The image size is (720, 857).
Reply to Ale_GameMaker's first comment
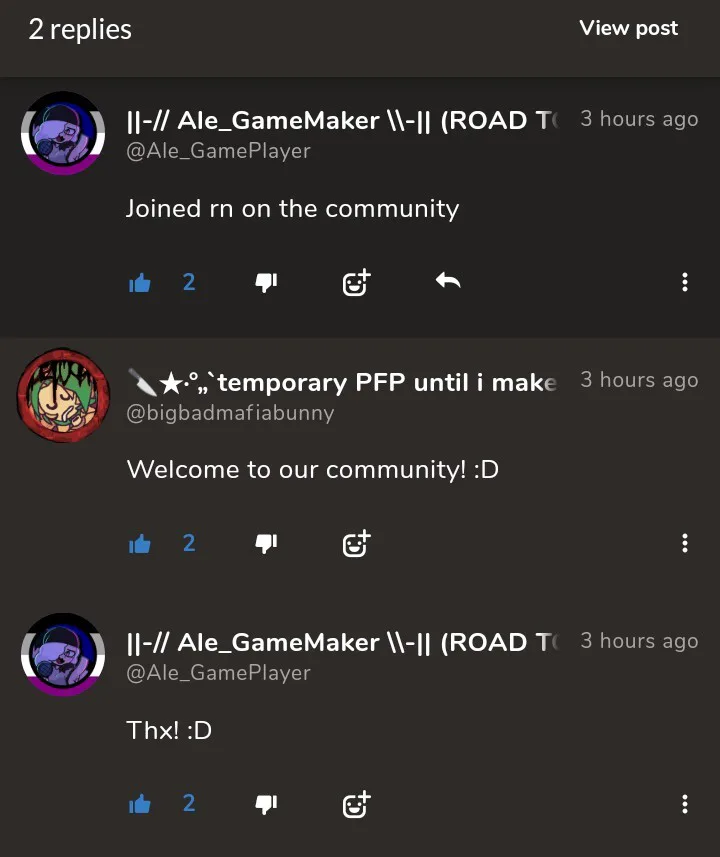[448, 281]
